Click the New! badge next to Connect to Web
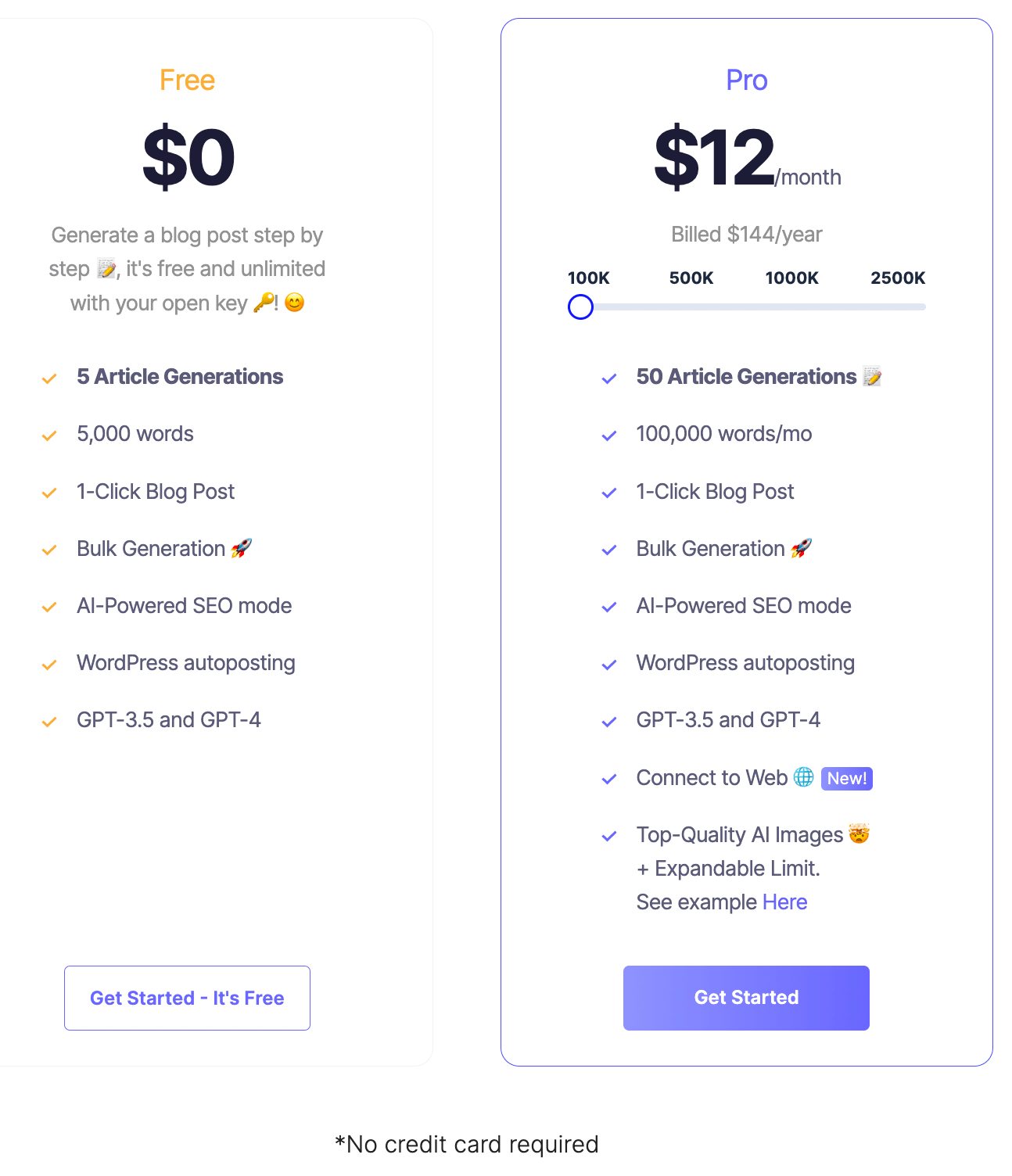Screen dimensions: 1012x1176 coord(846,778)
